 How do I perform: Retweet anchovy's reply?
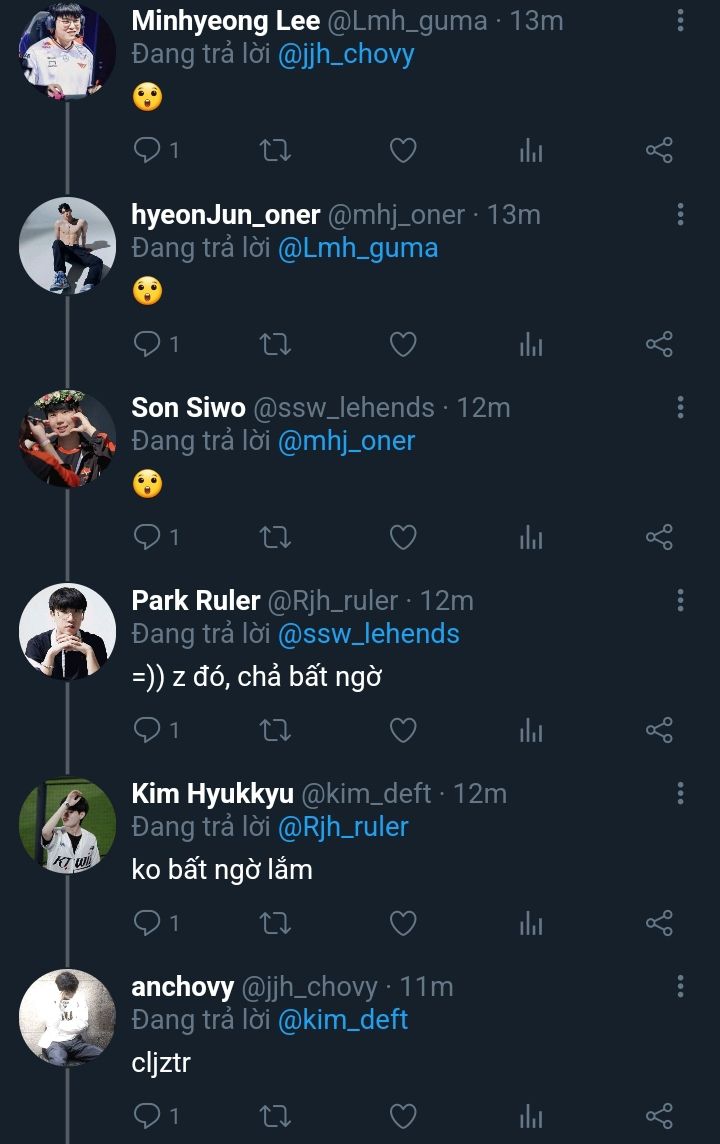pyautogui.click(x=275, y=1116)
